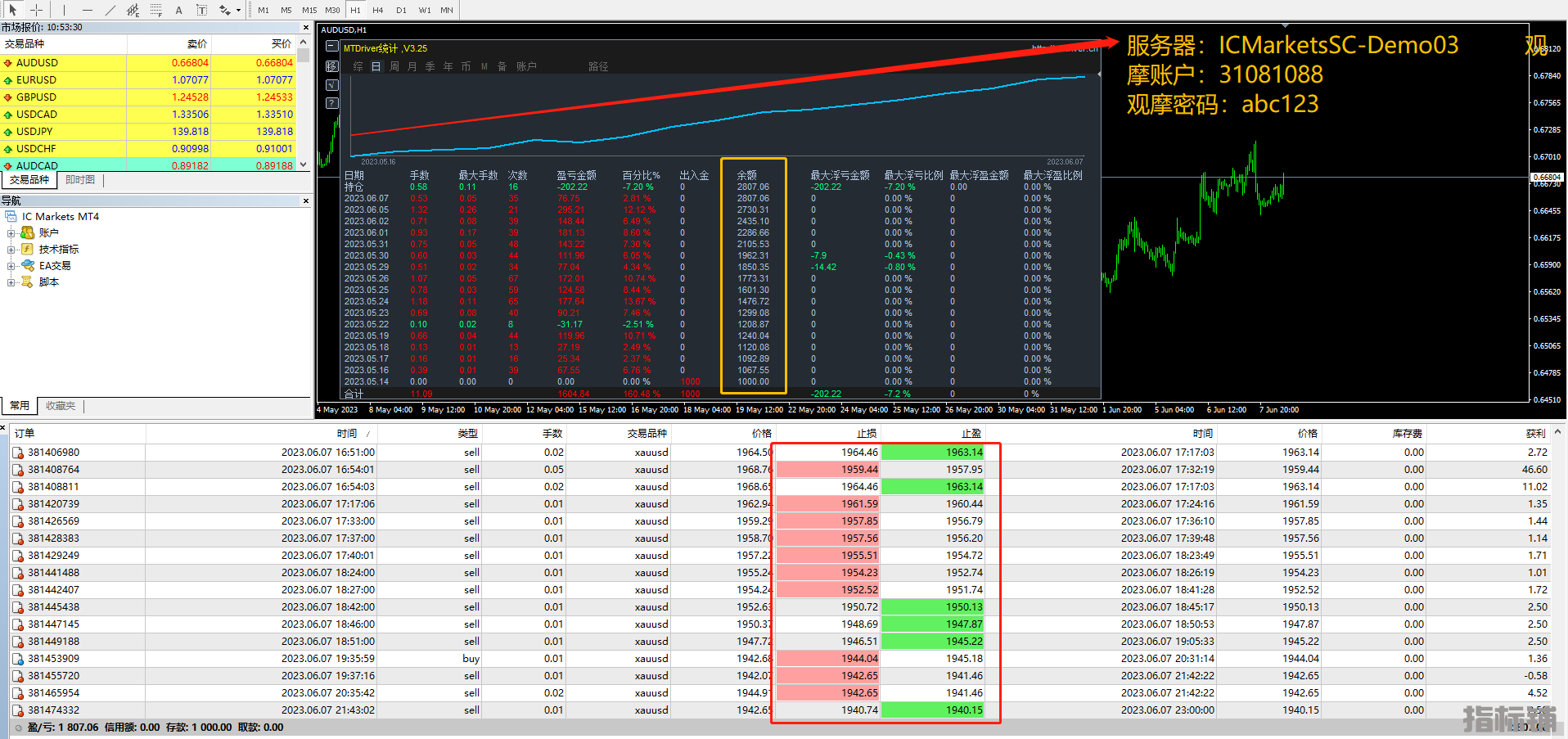Draw a trendline
This screenshot has width=1568, height=739.
pos(110,10)
